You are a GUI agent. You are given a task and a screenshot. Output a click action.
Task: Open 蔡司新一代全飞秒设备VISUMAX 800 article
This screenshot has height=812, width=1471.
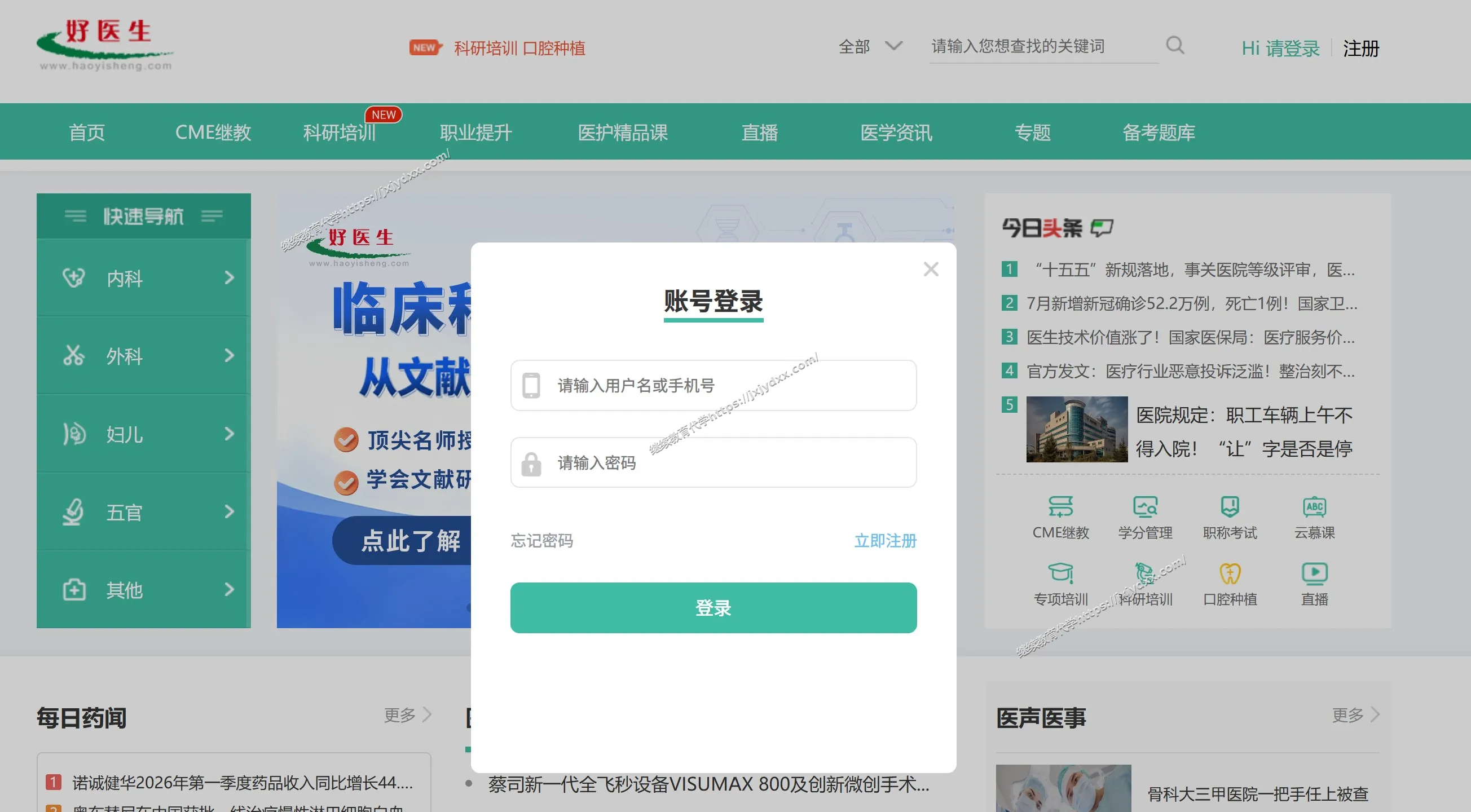(x=708, y=784)
